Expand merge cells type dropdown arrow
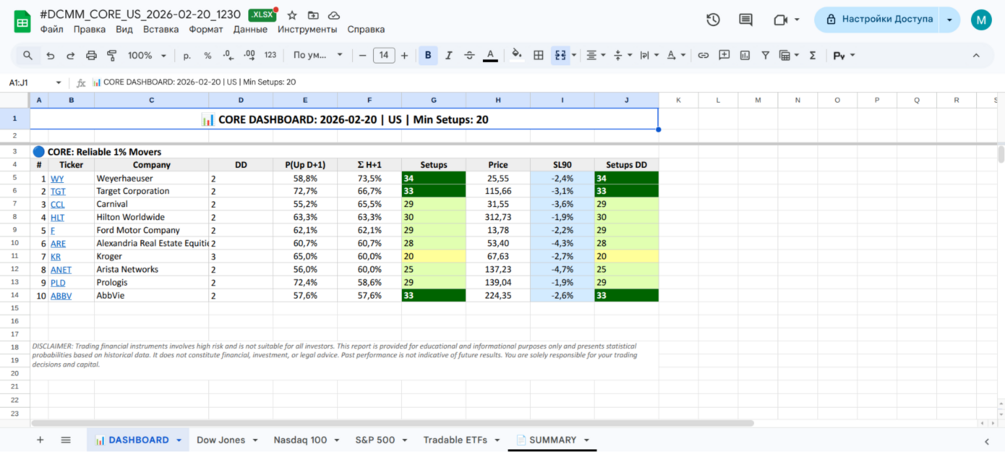 (x=574, y=56)
